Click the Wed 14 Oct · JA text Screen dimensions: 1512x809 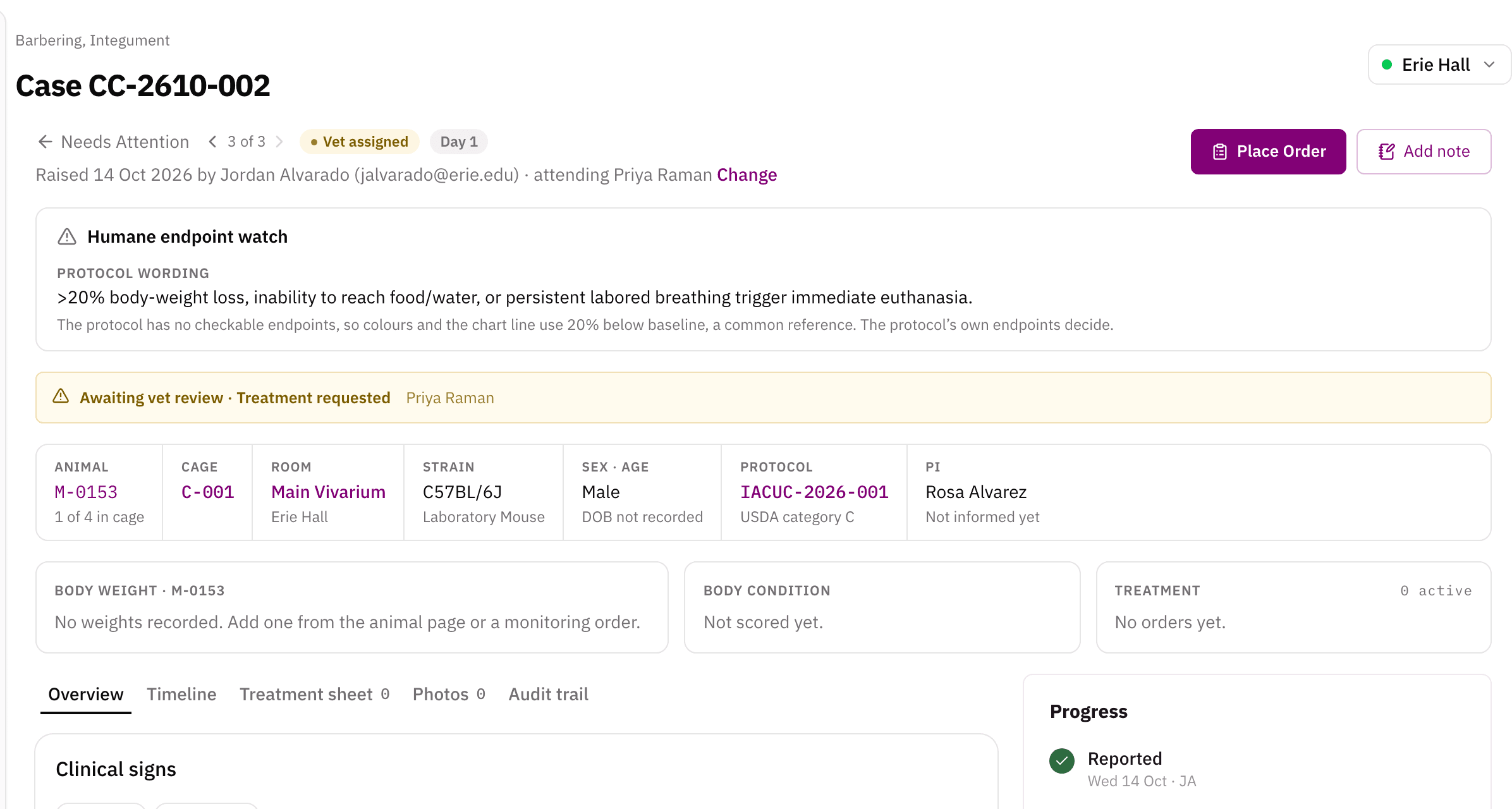1142,781
